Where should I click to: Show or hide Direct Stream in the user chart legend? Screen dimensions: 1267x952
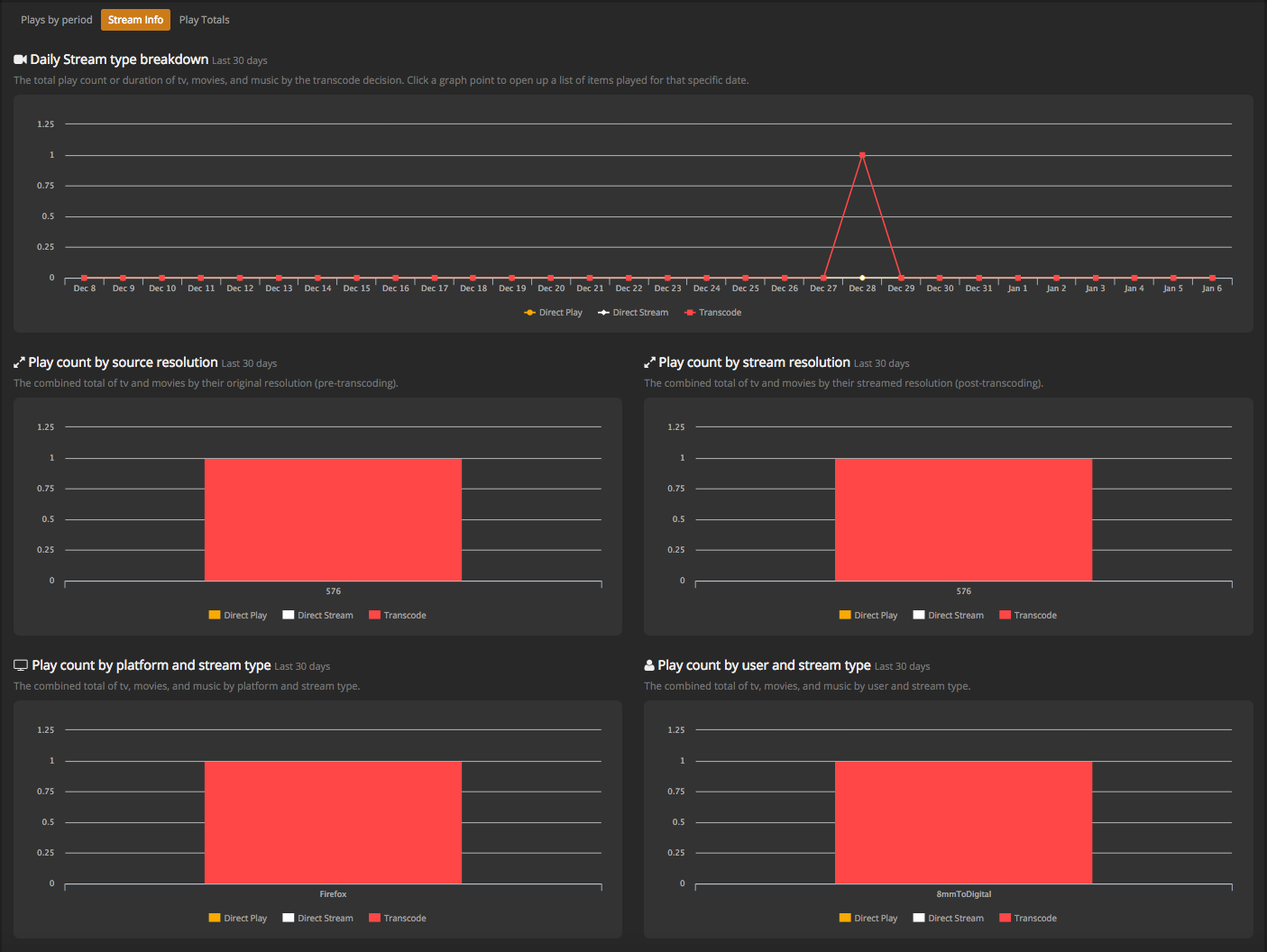point(948,919)
